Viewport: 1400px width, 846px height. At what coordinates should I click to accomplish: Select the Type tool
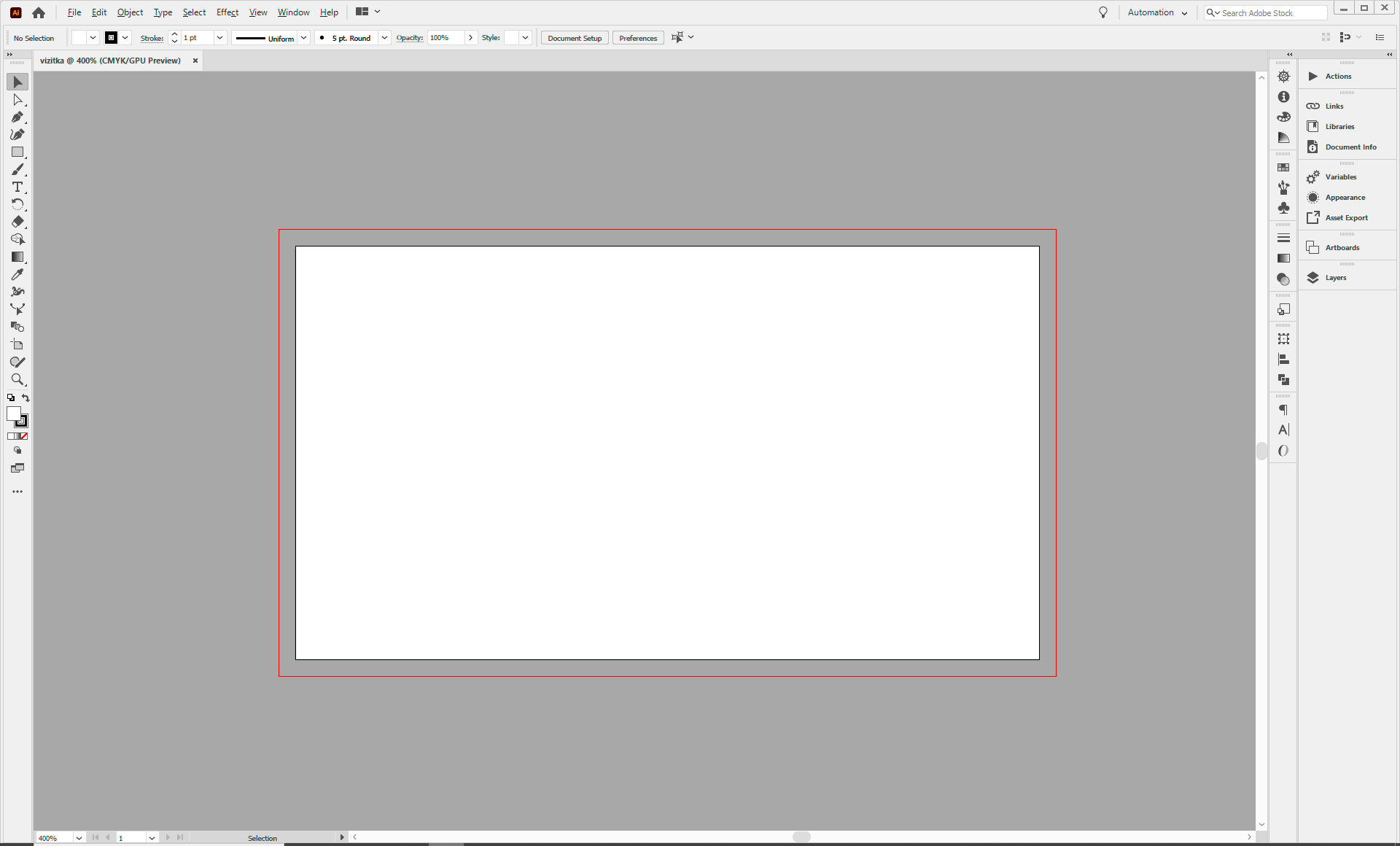17,187
